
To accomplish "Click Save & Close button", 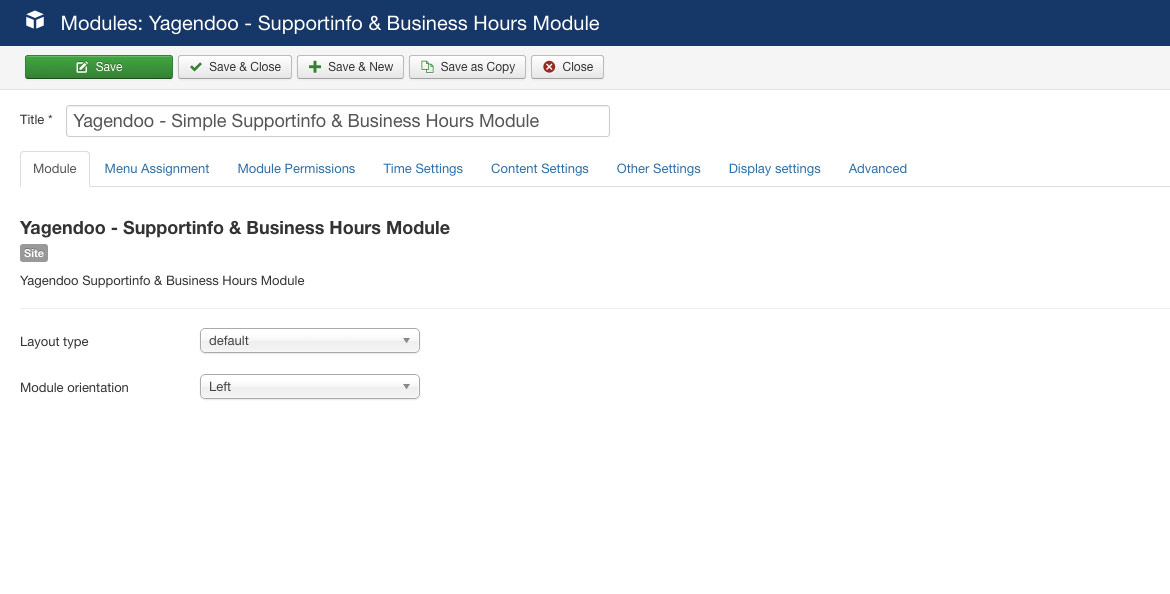I will (x=234, y=66).
